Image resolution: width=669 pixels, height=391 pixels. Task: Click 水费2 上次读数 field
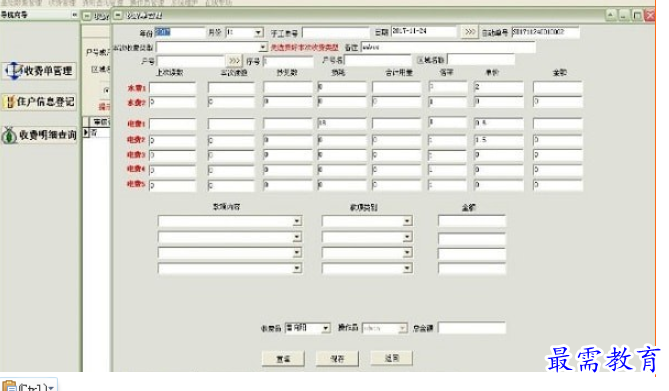click(172, 102)
